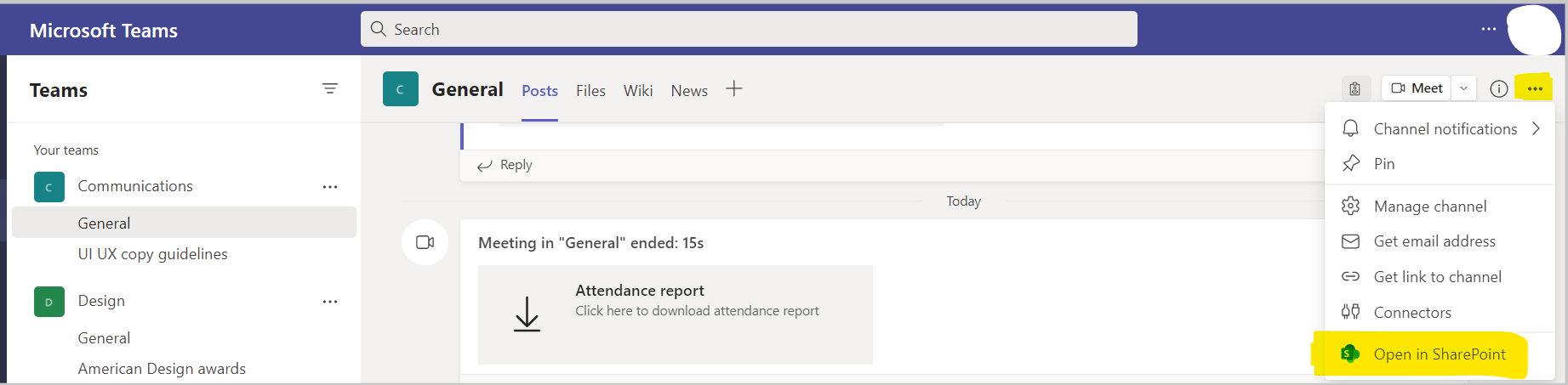Click the Design team avatar
Image resolution: width=1568 pixels, height=385 pixels.
pos(49,302)
